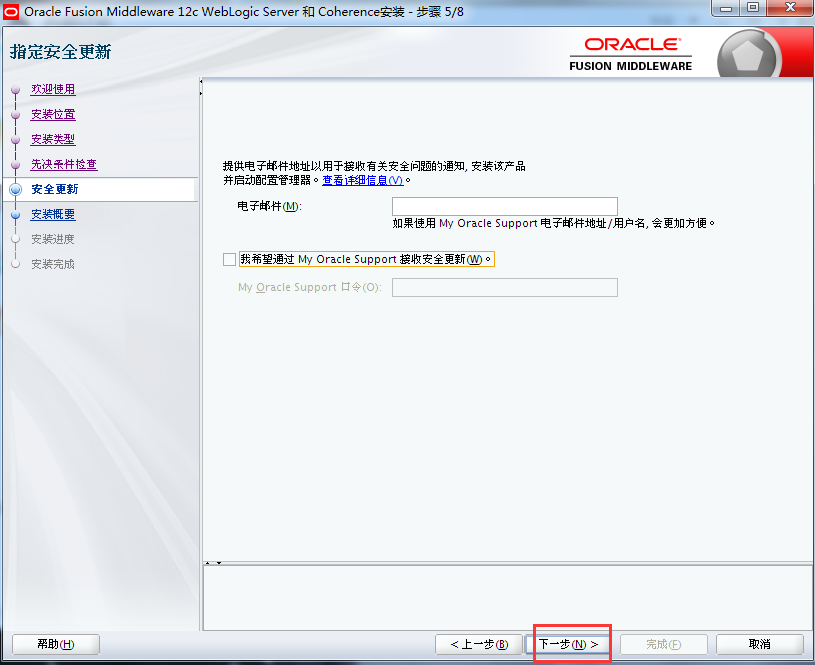Navigate to 先决条件检查 step
Screen dimensions: 815x665
pyautogui.click(x=64, y=164)
